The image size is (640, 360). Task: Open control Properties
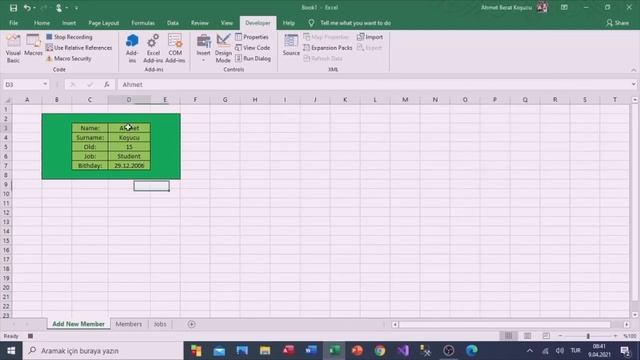252,37
